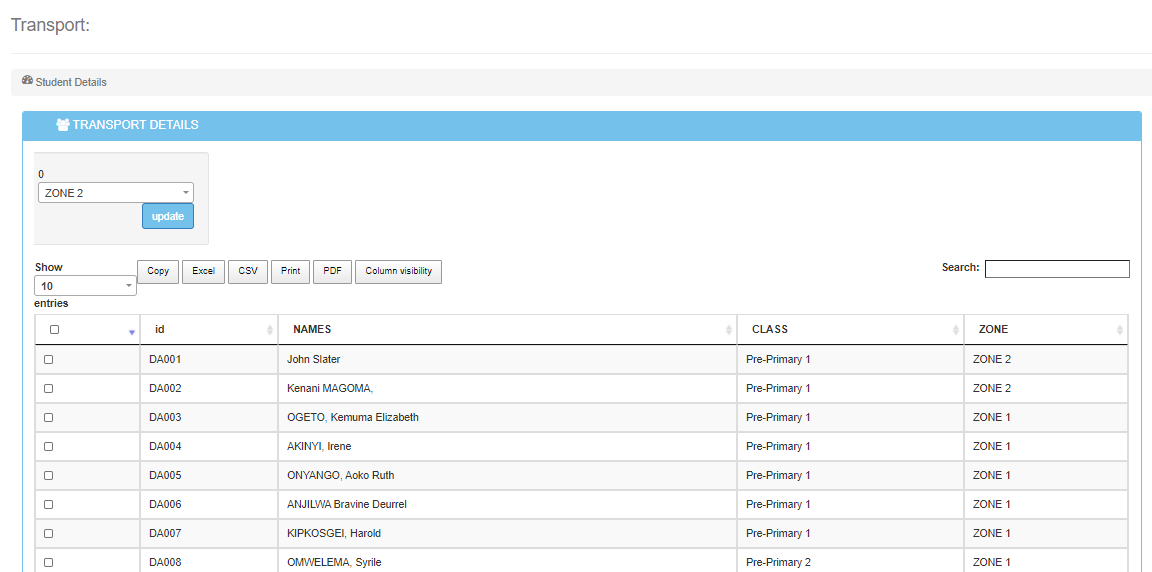Click the Student Details breadcrumb link
Screen dimensions: 1152x572
71,82
